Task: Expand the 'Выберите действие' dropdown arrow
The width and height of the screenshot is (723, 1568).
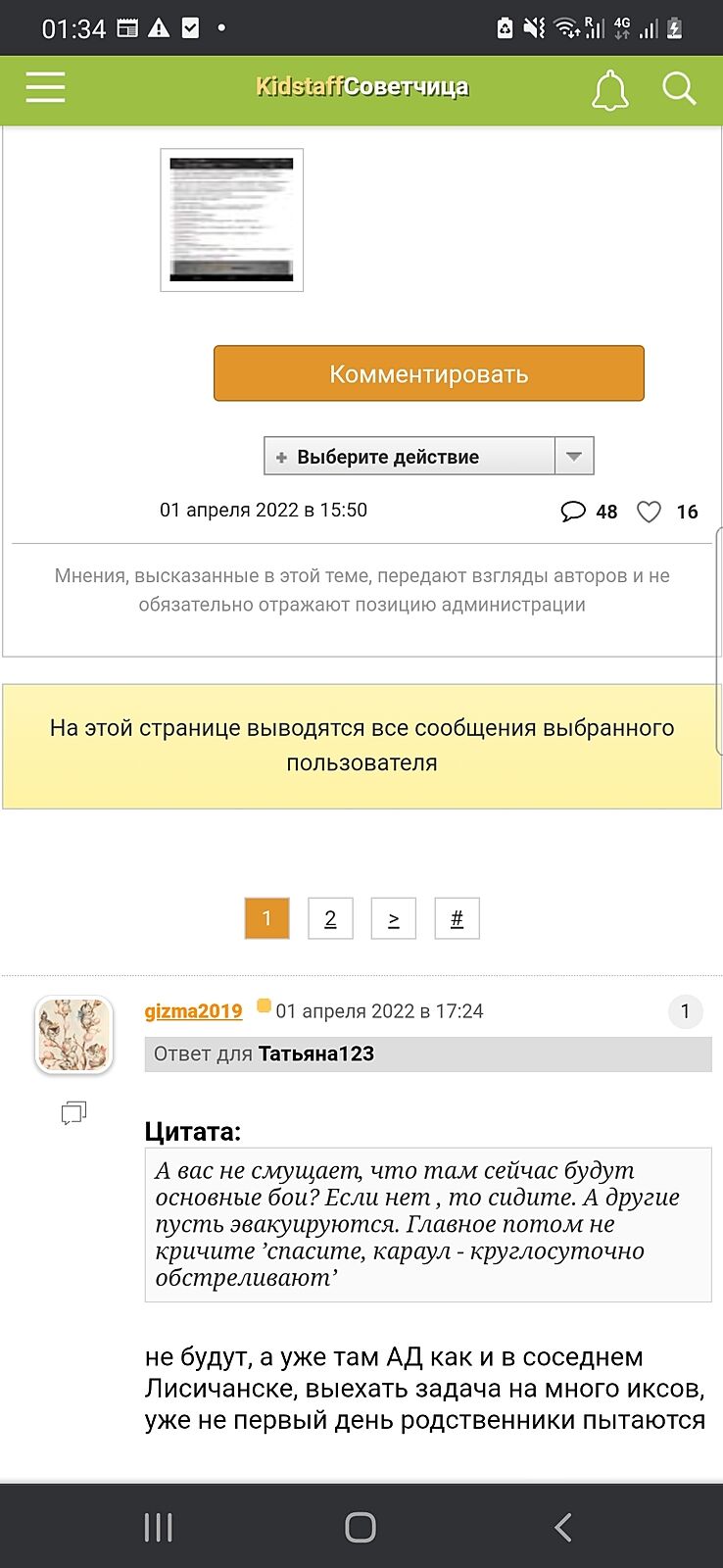Action: pyautogui.click(x=574, y=456)
